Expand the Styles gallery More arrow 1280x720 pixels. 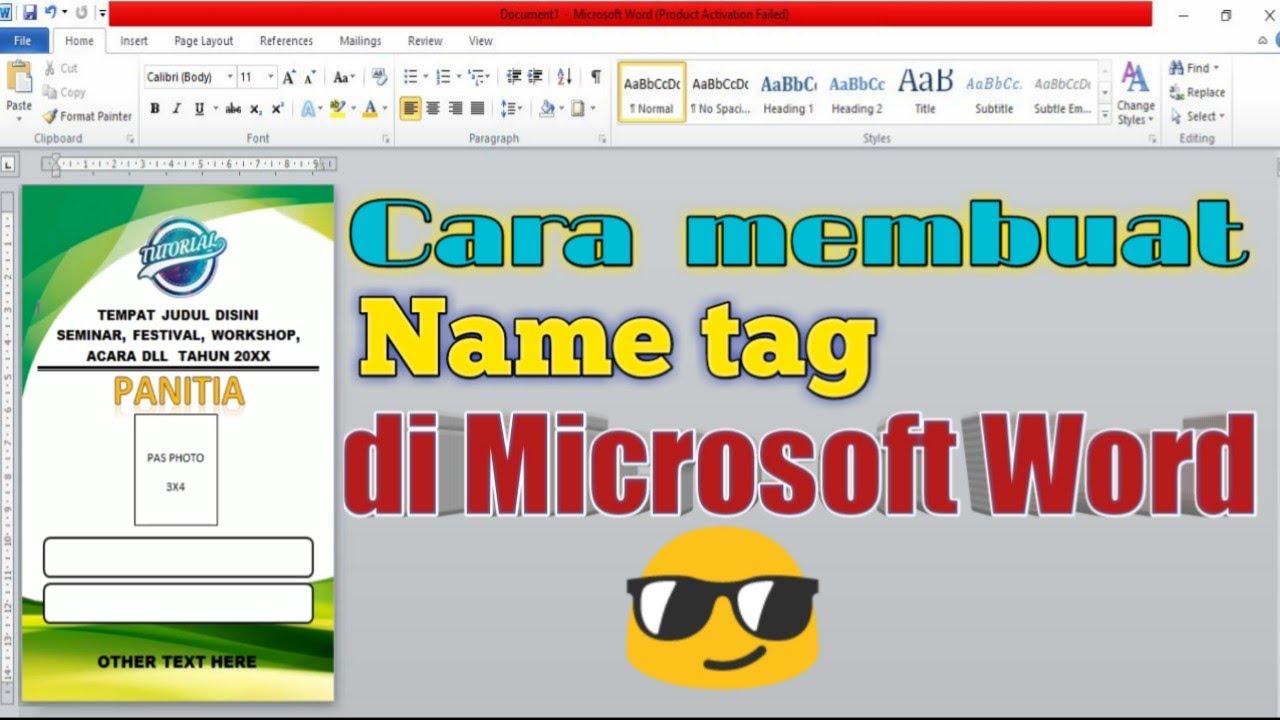pos(1105,116)
